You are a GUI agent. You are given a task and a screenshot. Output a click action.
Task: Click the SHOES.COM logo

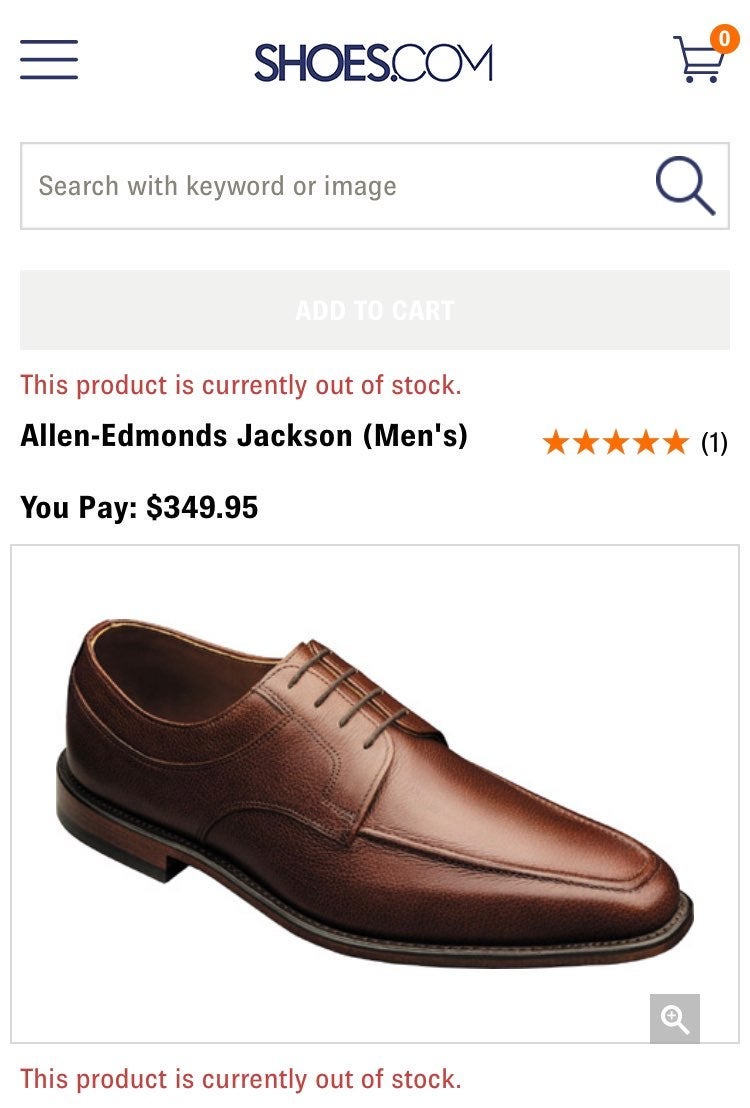[373, 62]
